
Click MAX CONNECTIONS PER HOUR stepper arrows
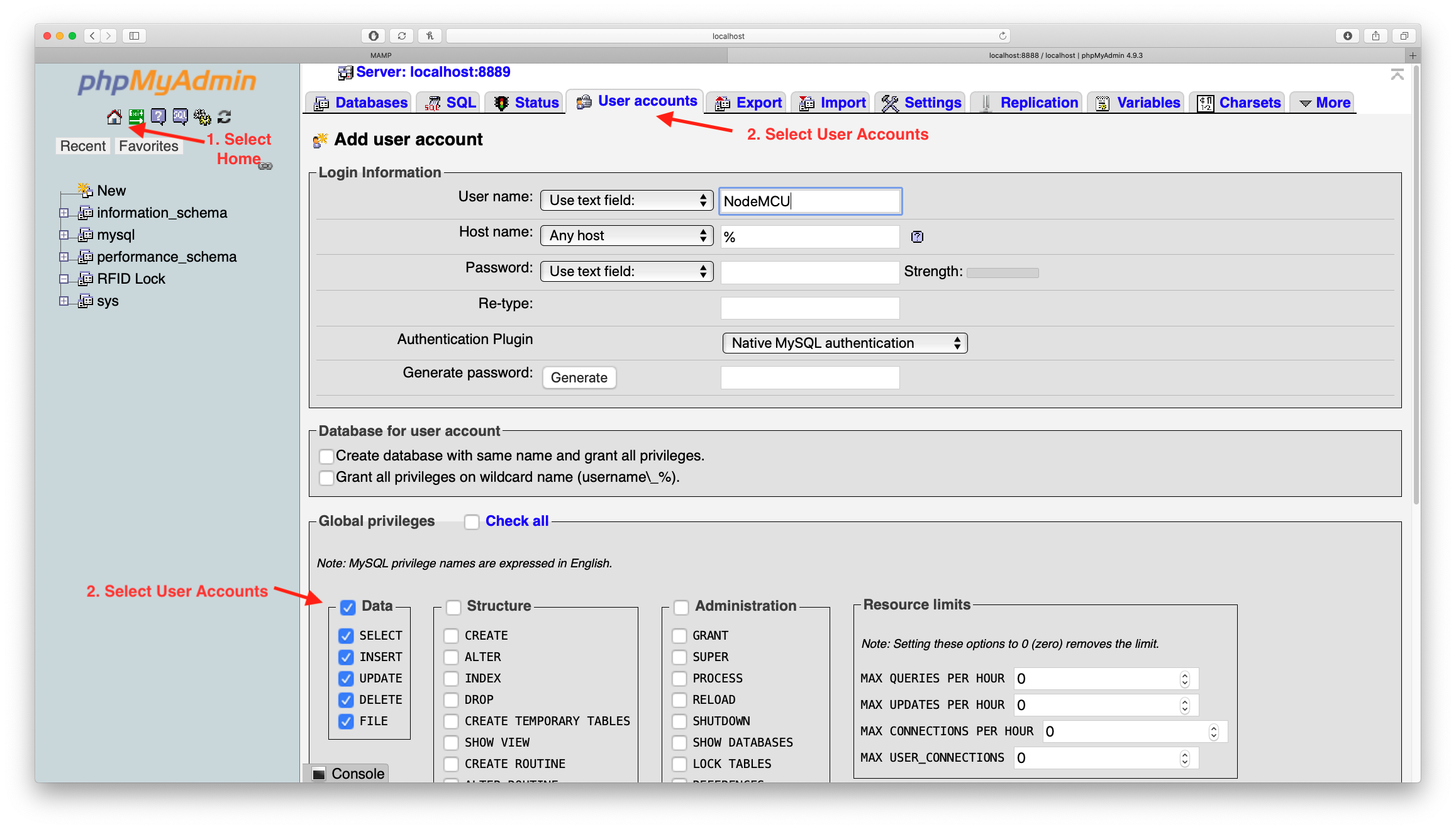tap(1214, 732)
